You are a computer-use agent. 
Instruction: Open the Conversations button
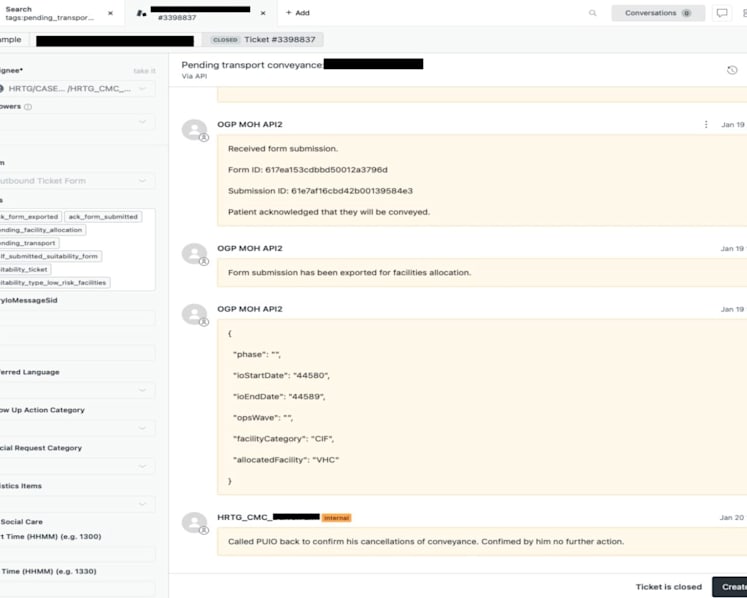tap(658, 13)
